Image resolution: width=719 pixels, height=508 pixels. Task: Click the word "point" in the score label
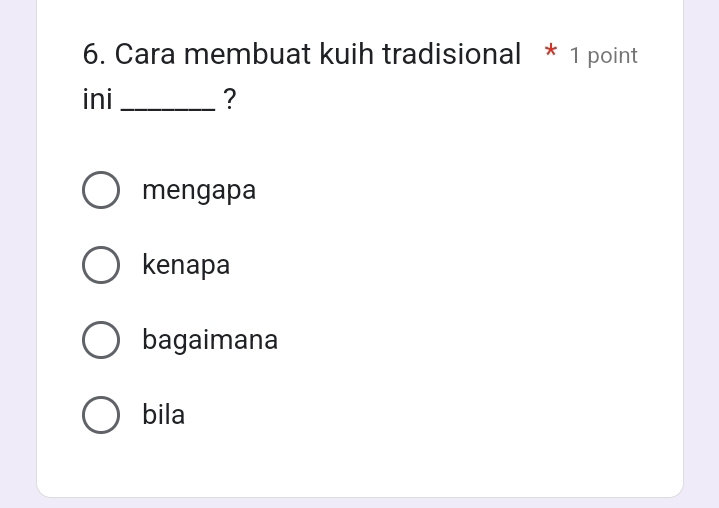(612, 56)
